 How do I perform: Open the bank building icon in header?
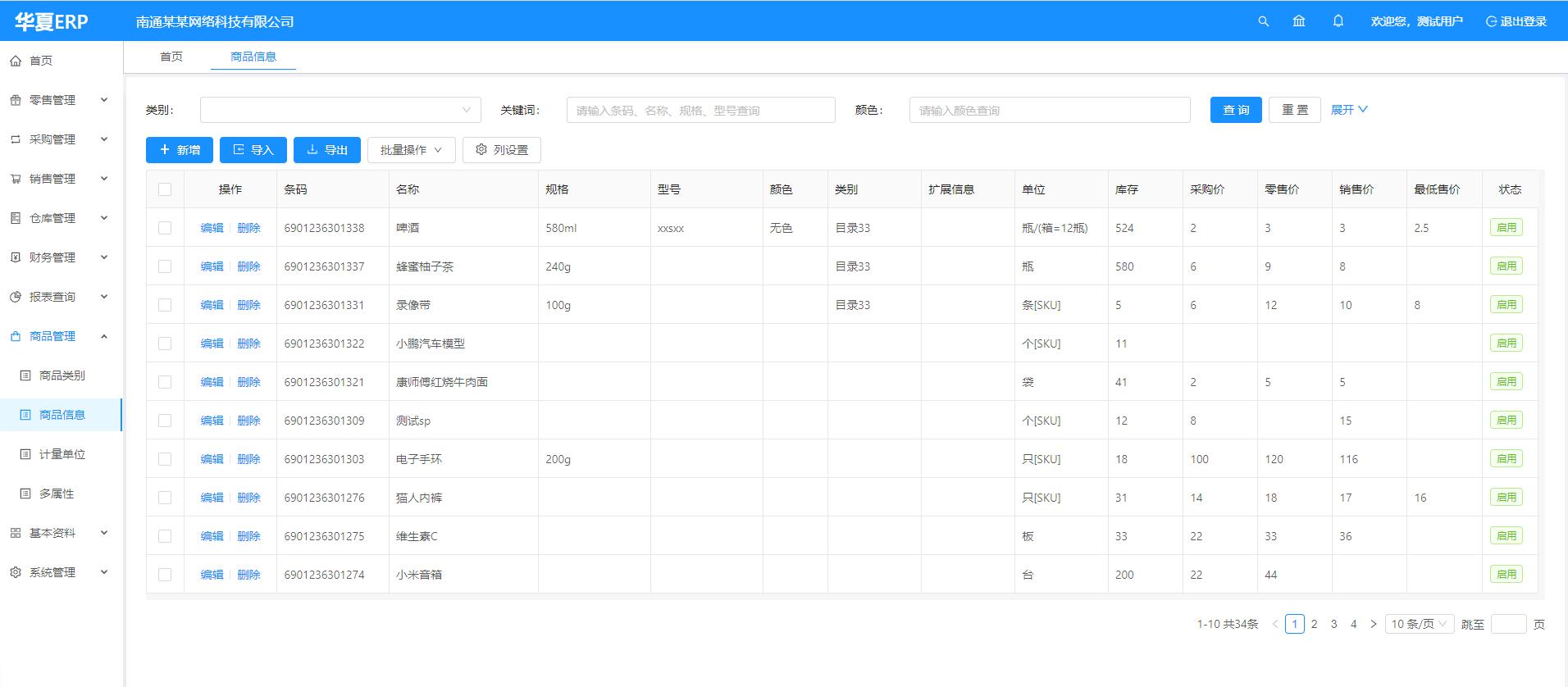(x=1299, y=21)
